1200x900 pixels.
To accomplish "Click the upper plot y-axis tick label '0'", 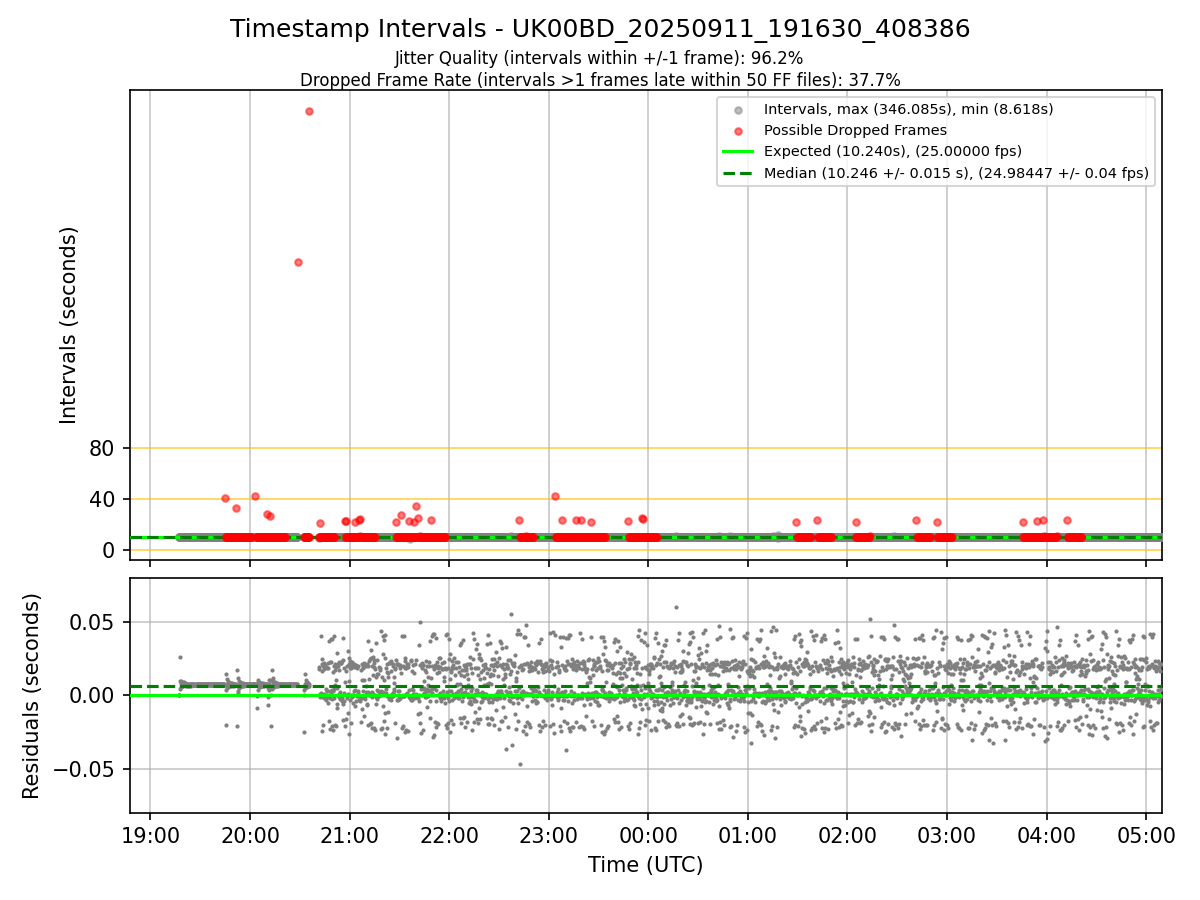I will click(x=109, y=550).
